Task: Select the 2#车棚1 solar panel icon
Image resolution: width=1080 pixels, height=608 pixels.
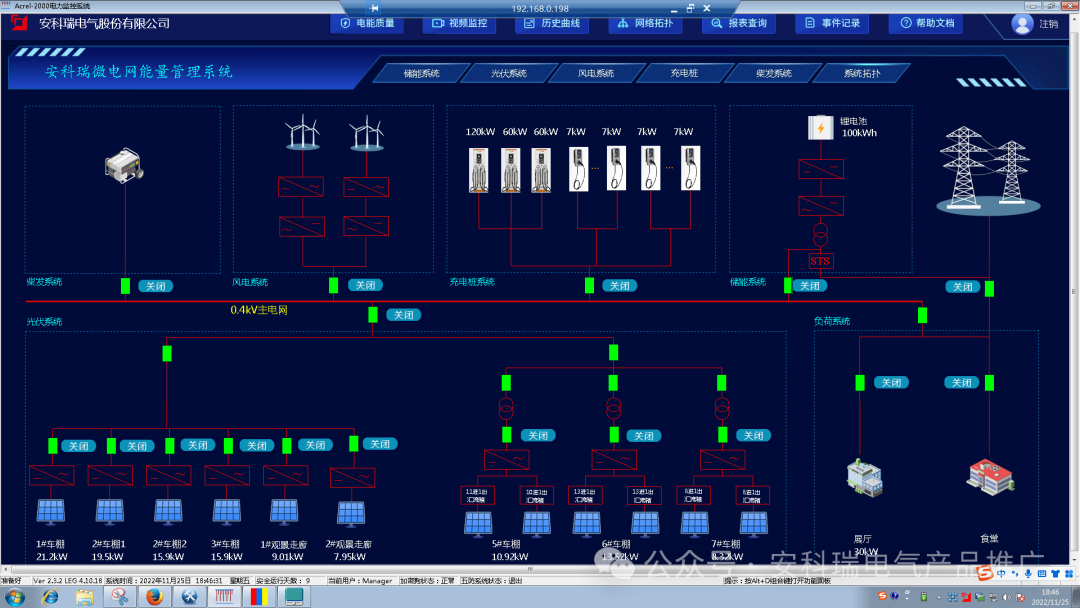Action: 110,513
